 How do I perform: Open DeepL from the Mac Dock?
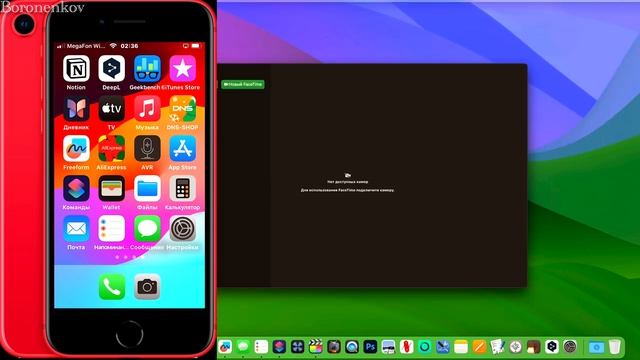coord(552,347)
